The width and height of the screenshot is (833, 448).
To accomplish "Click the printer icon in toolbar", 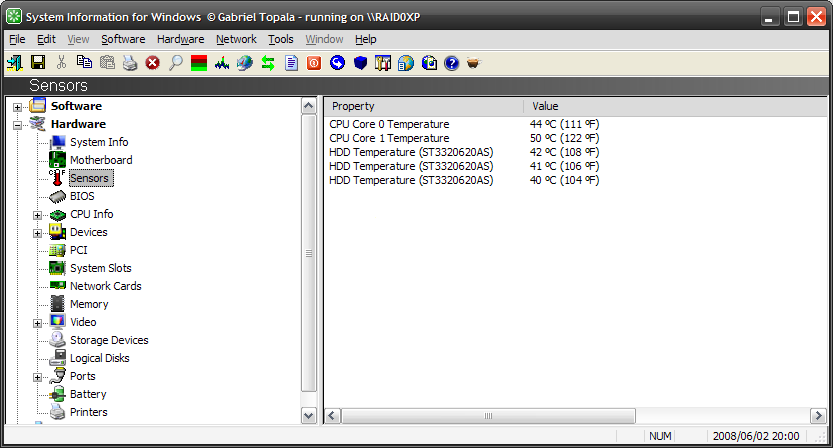I will pyautogui.click(x=130, y=63).
